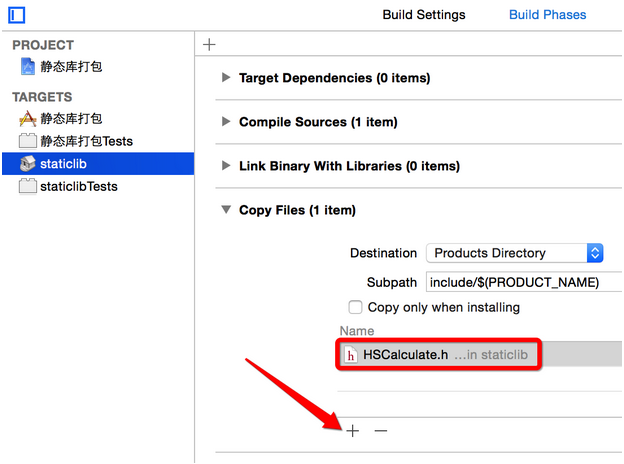The height and width of the screenshot is (464, 624).
Task: Expand Link Binary With Libraries section
Action: point(226,166)
